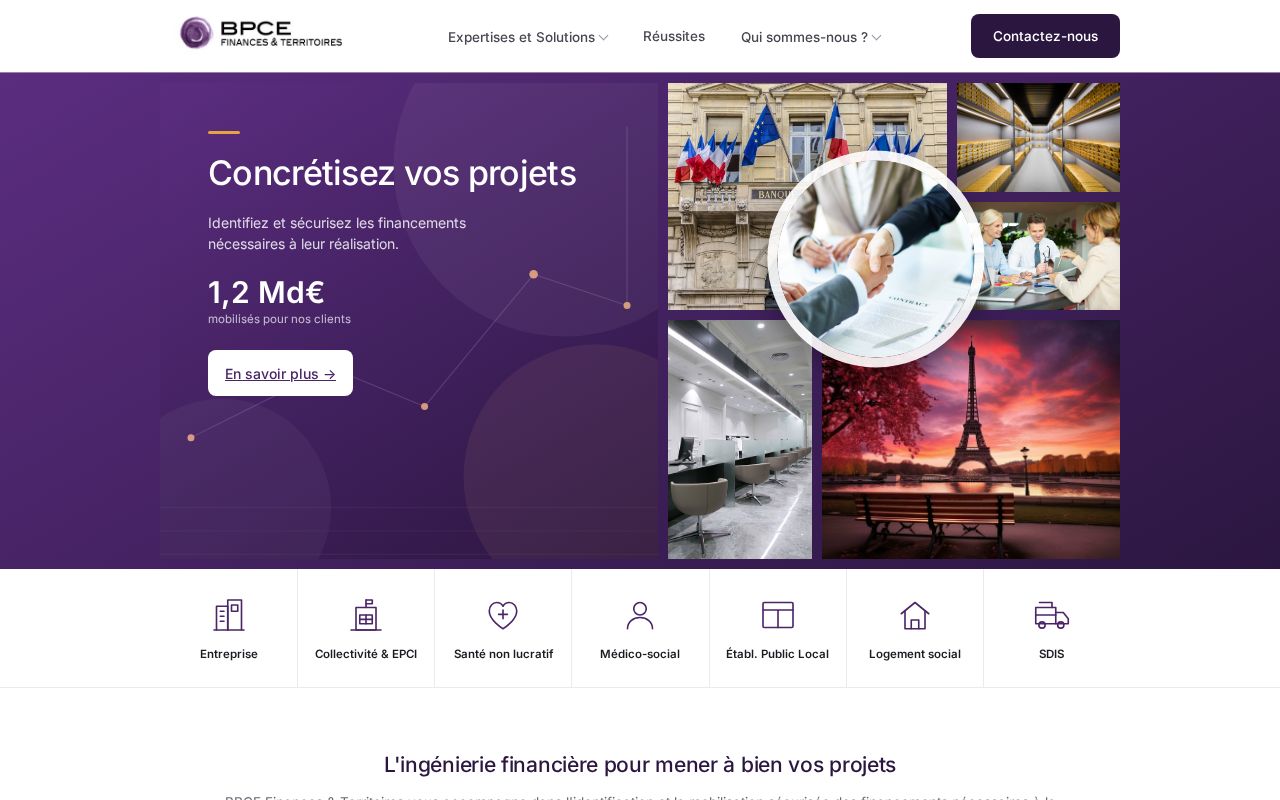Select the Logement social house icon
Viewport: 1280px width, 800px height.
[915, 615]
